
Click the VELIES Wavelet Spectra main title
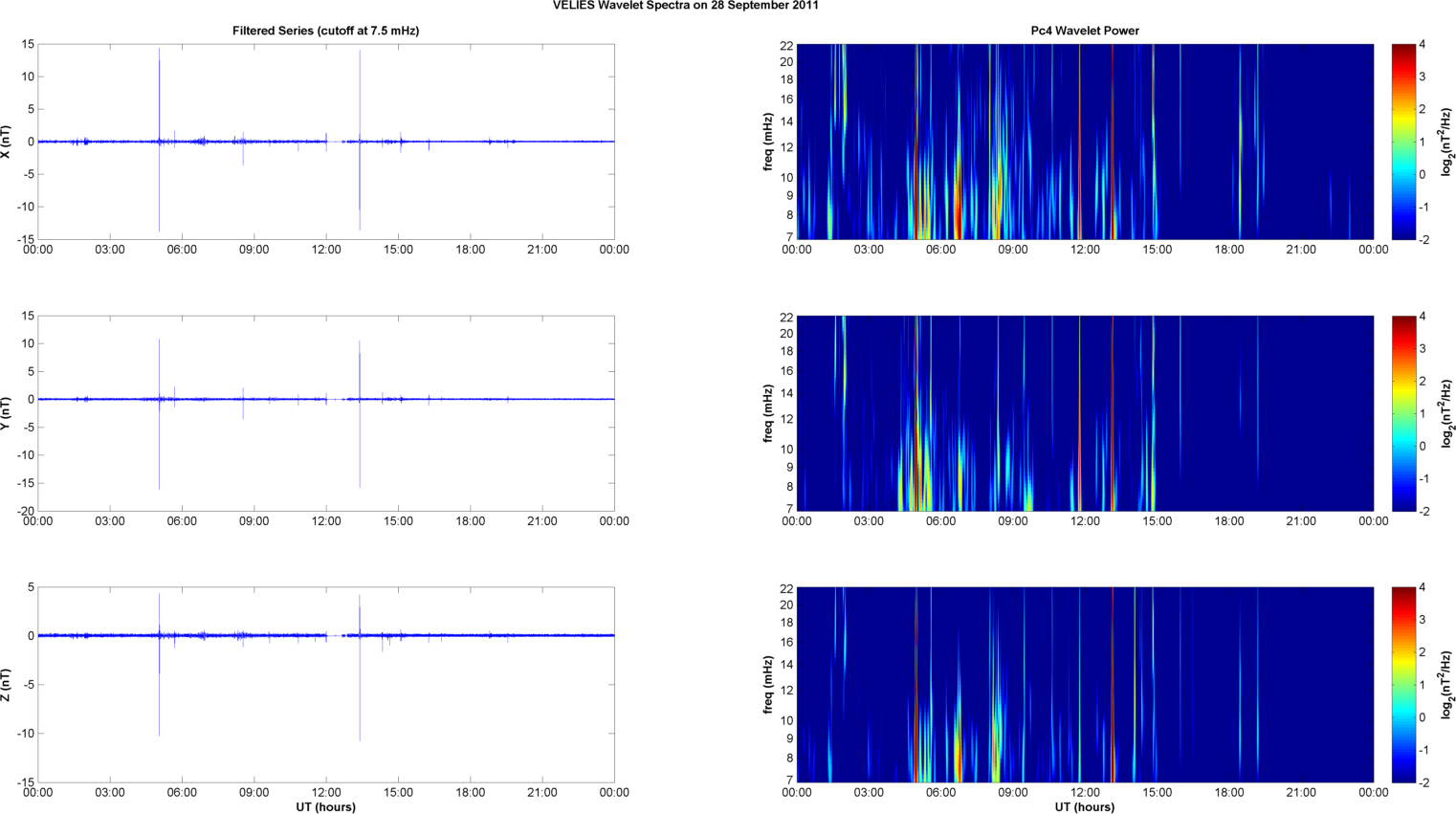click(685, 6)
